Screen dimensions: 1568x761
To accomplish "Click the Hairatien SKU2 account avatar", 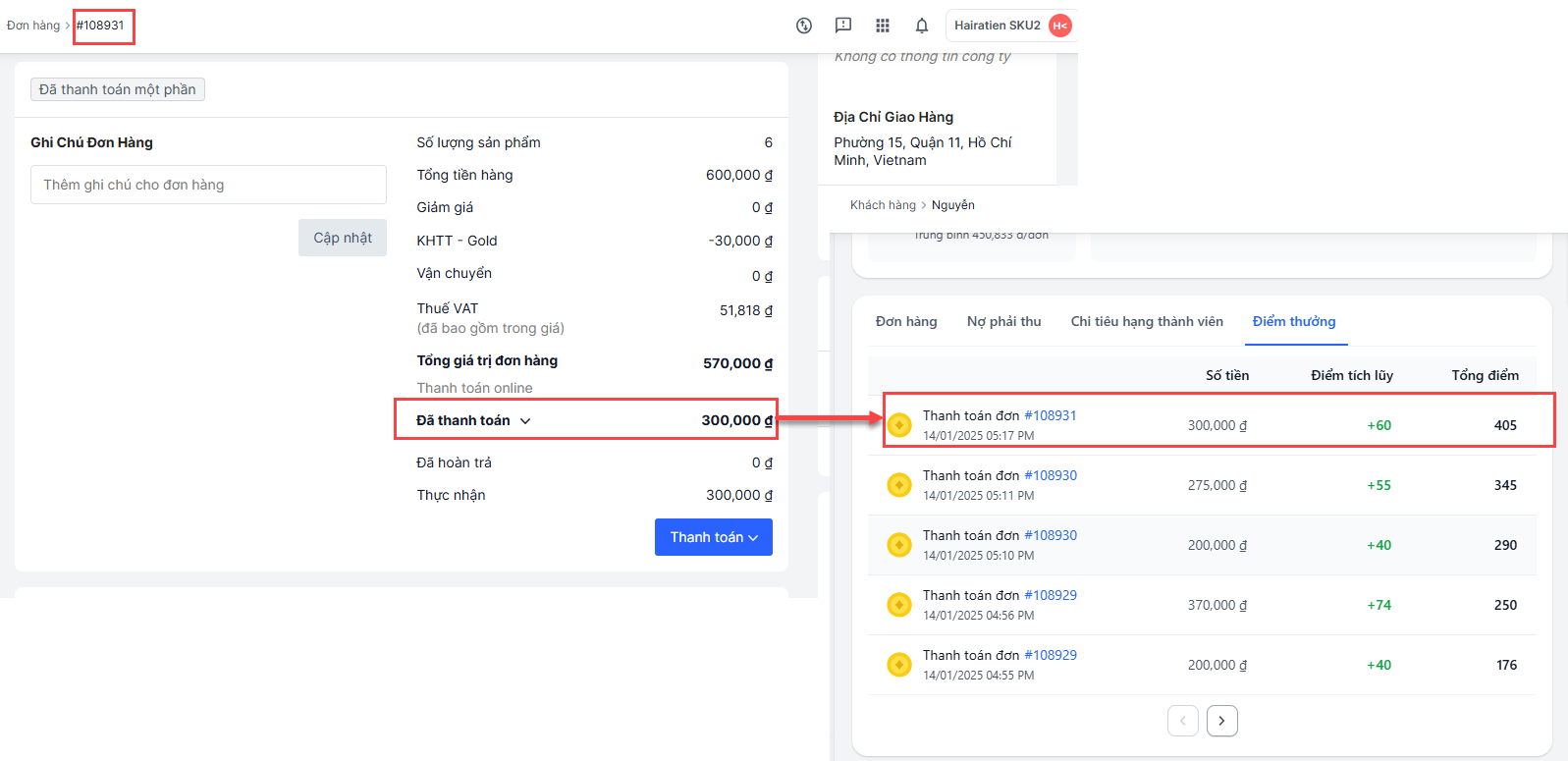I will (x=1060, y=26).
